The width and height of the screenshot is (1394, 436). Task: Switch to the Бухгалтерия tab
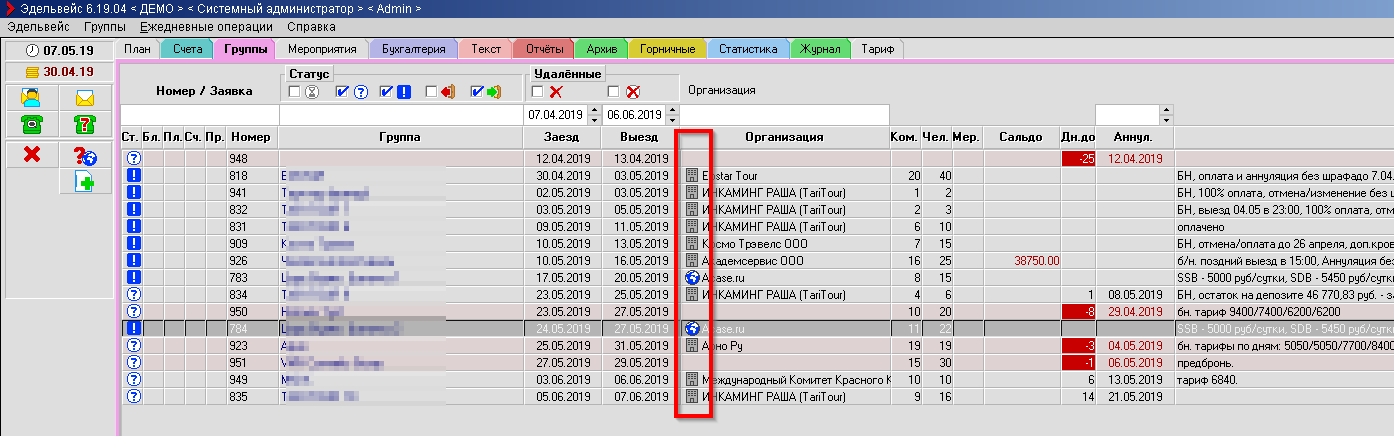tap(414, 49)
